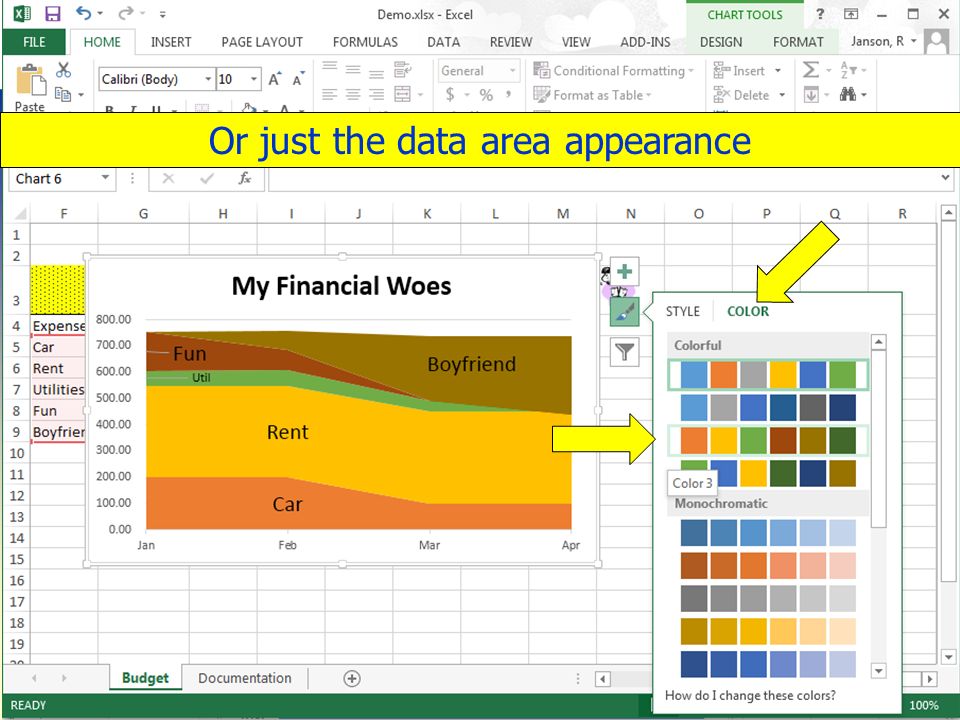Switch to the INSERT ribbon tab
Viewport: 960px width, 720px height.
coord(171,42)
